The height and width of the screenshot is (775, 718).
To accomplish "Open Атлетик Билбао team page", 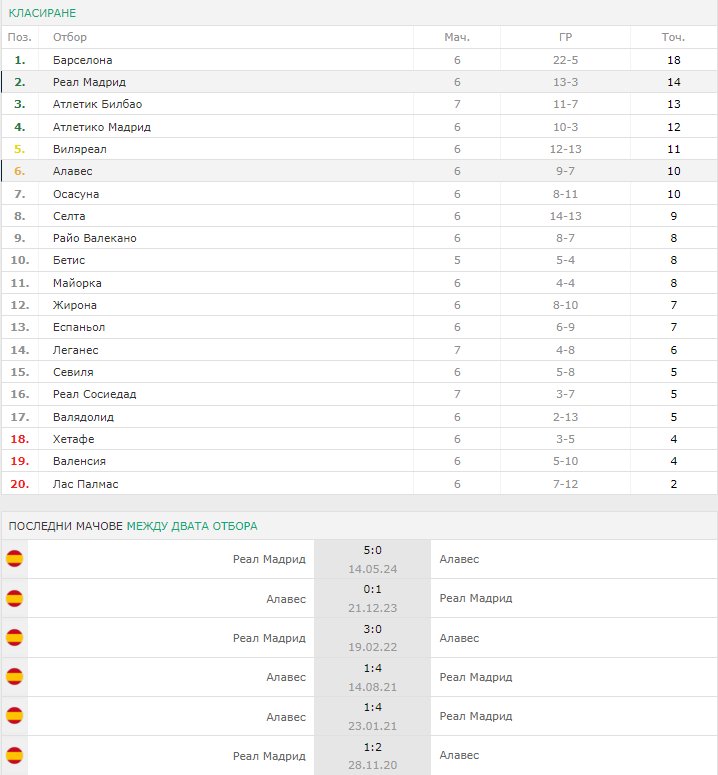I will tap(97, 104).
